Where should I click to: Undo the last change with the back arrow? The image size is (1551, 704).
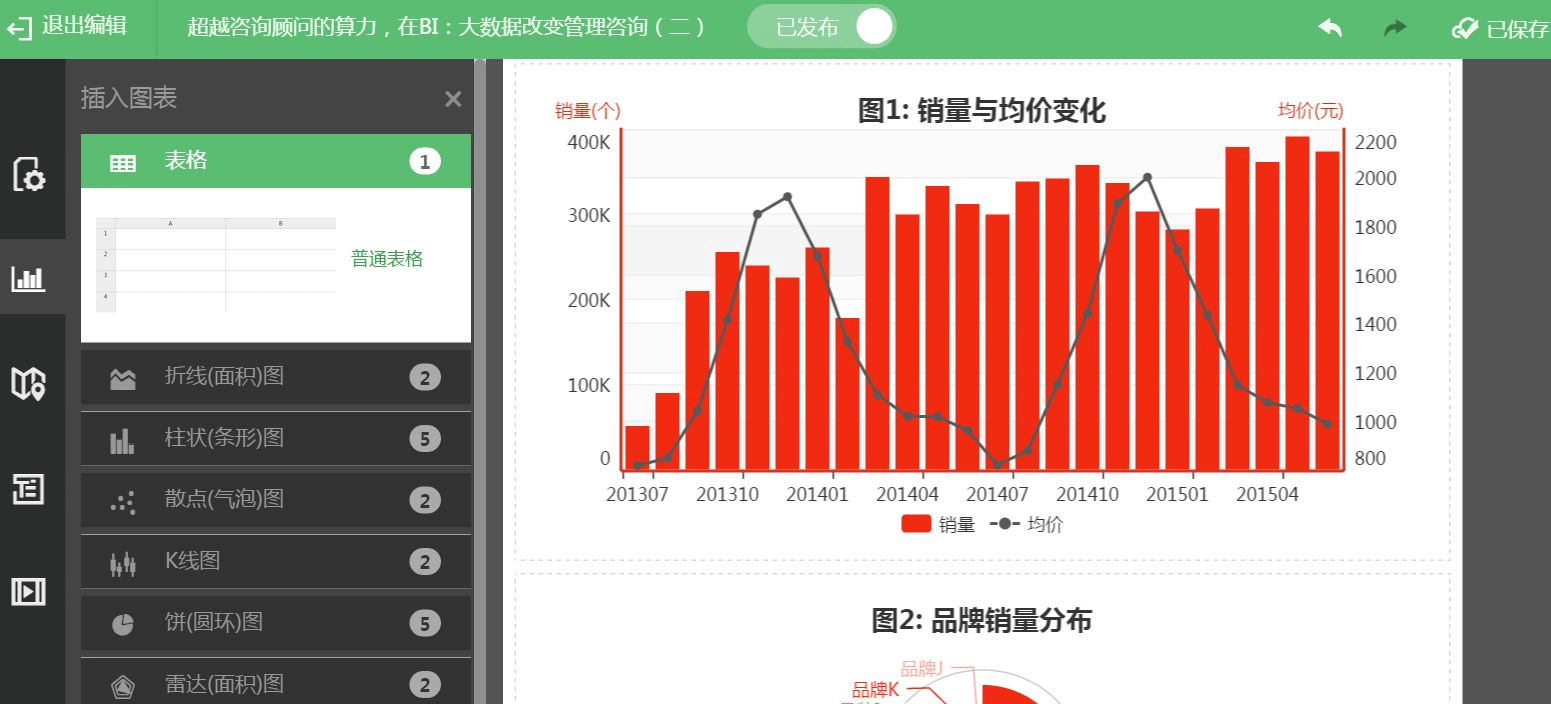pyautogui.click(x=1330, y=28)
